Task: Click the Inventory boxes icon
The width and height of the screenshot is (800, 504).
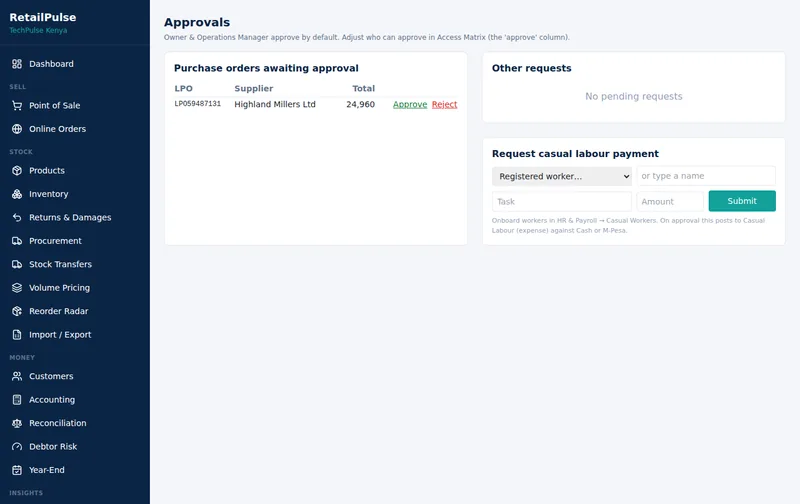Action: [x=17, y=194]
